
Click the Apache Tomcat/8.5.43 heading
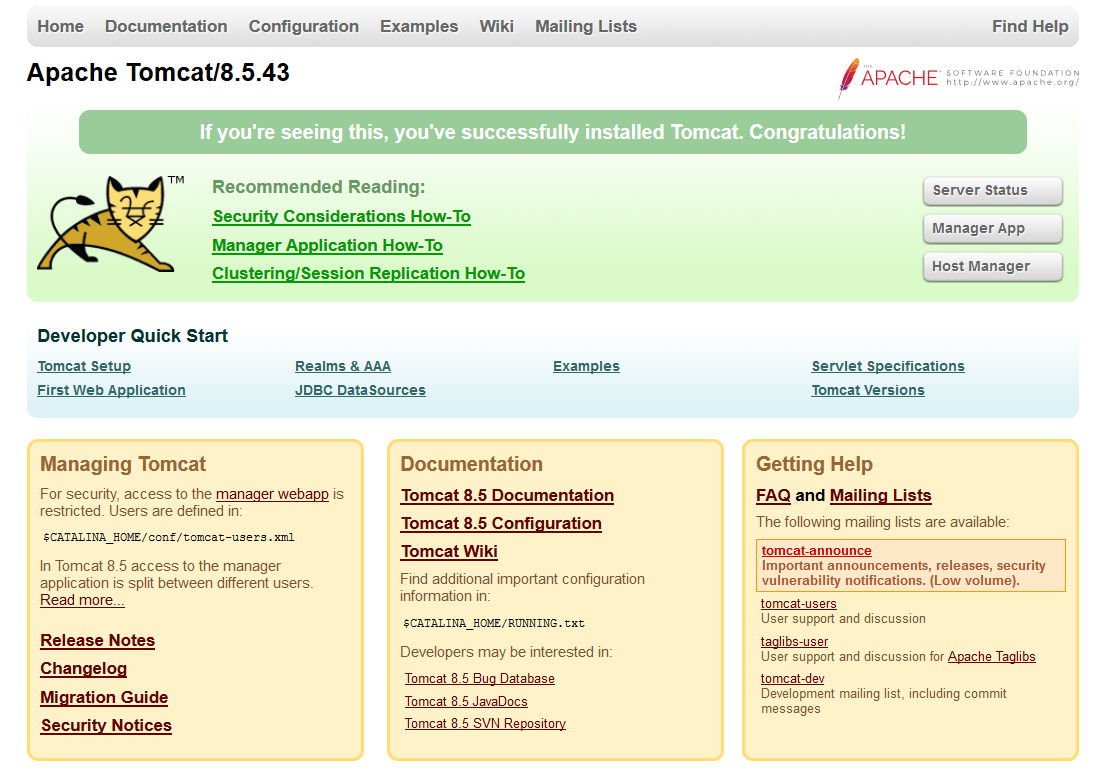(x=158, y=72)
